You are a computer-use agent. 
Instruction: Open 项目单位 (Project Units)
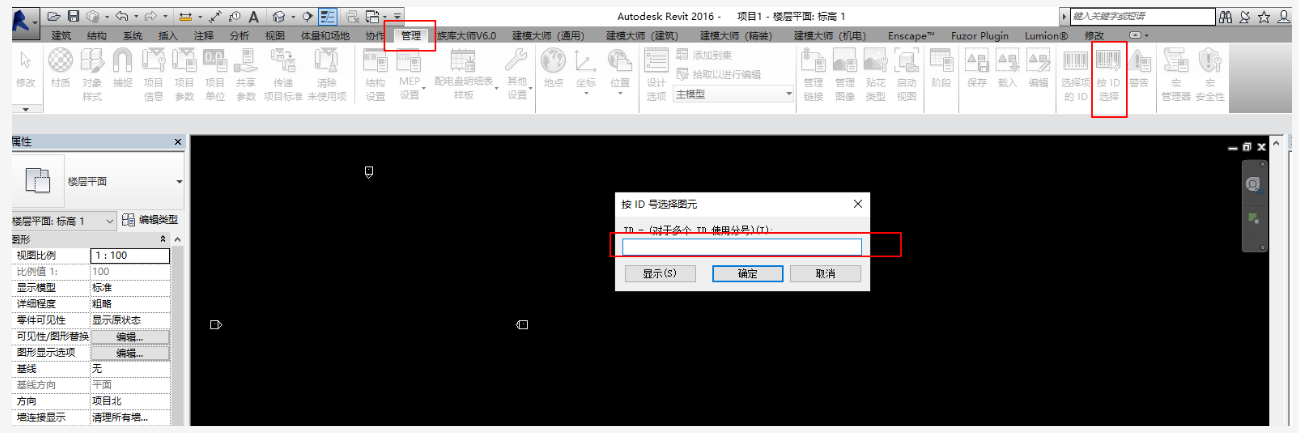tap(214, 75)
